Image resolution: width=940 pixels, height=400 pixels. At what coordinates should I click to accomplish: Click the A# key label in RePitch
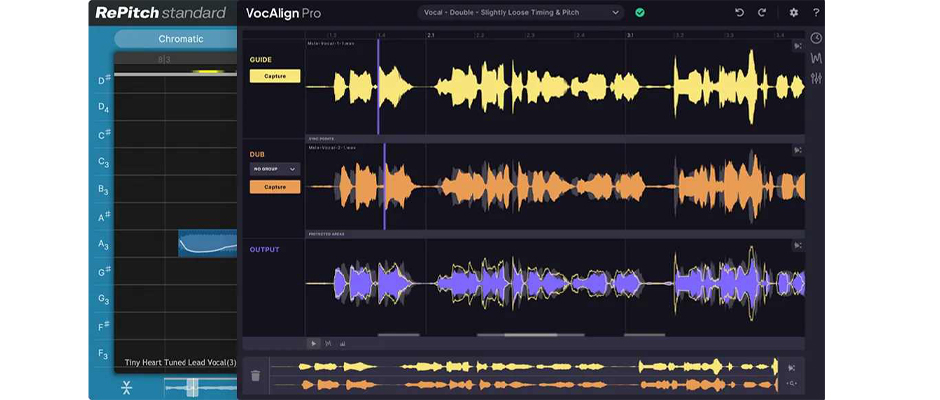(104, 216)
